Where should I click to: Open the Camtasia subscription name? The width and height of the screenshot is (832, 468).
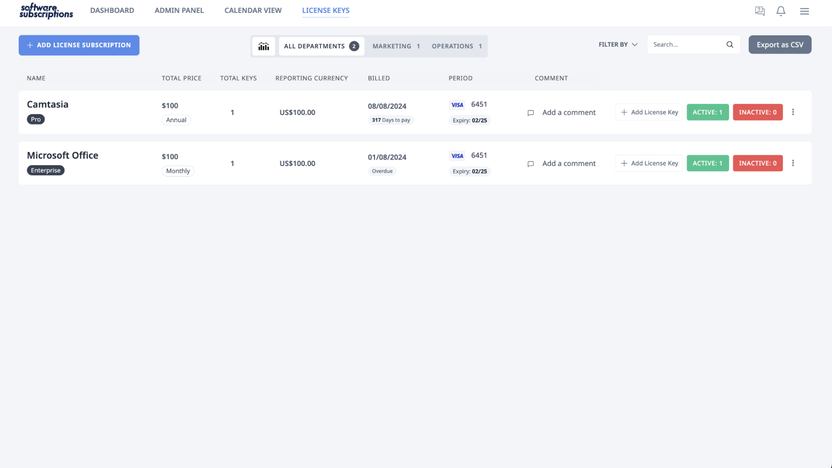[48, 105]
